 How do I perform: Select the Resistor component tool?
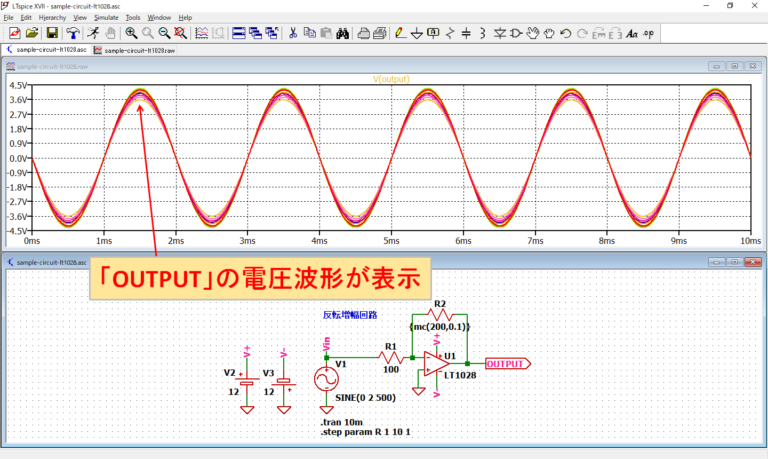(451, 33)
